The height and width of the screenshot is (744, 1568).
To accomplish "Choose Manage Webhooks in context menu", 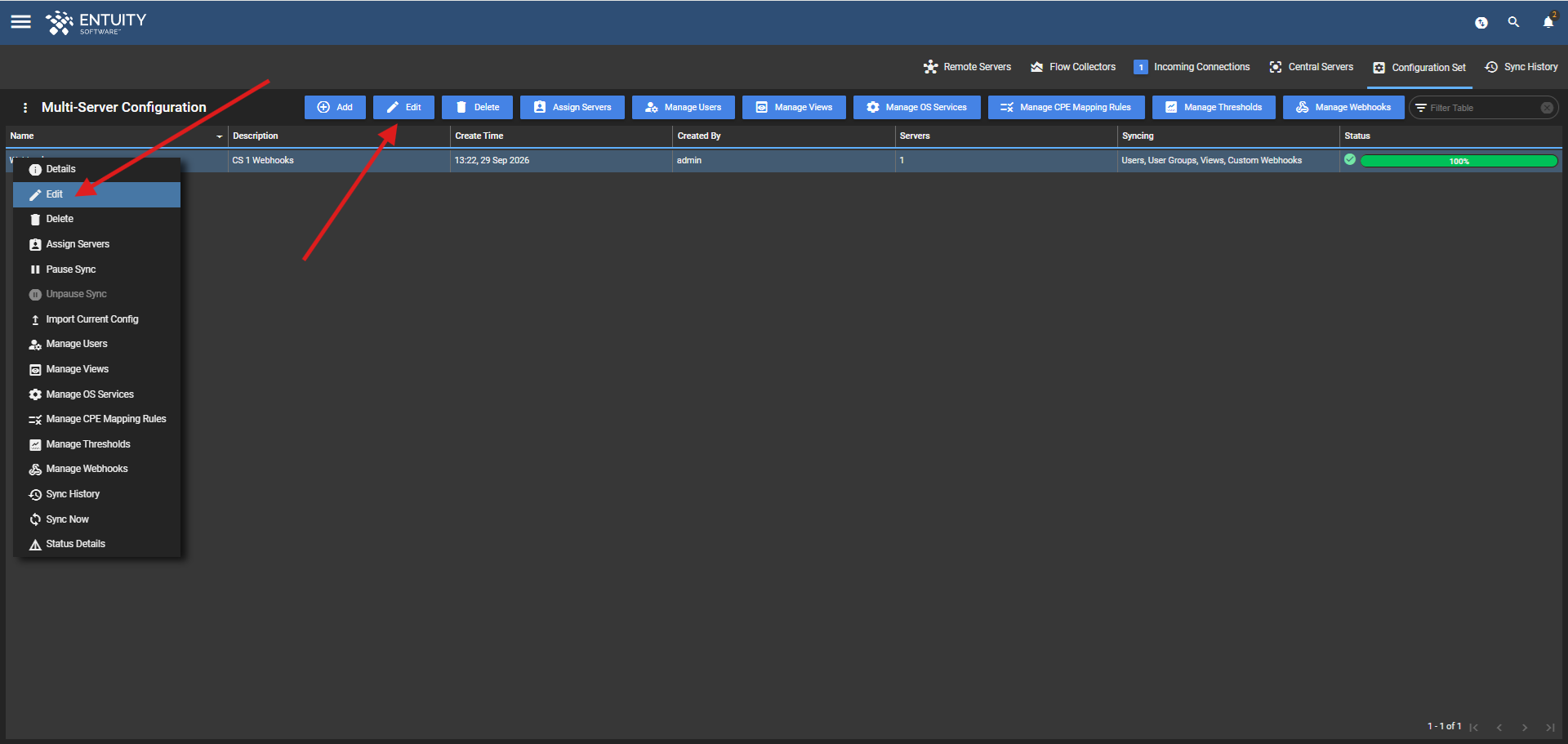I will point(97,469).
